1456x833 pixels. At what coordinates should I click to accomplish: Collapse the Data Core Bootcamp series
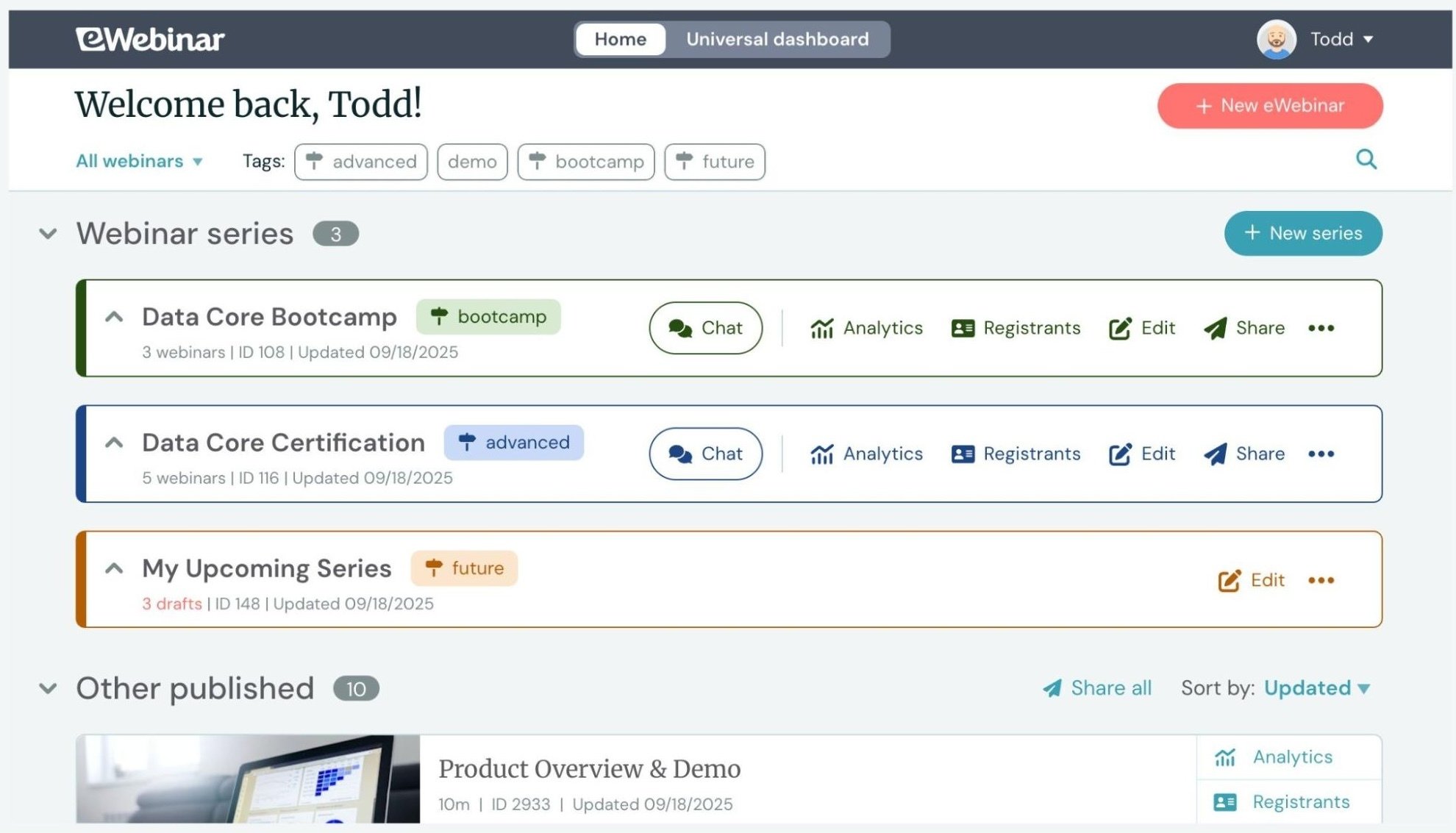click(114, 317)
